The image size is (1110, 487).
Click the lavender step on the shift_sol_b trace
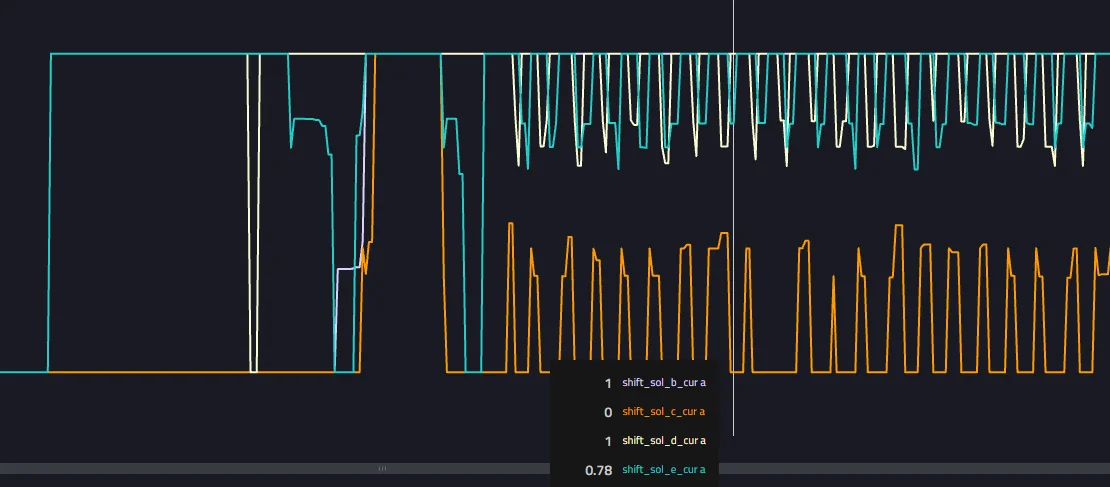[x=347, y=268]
